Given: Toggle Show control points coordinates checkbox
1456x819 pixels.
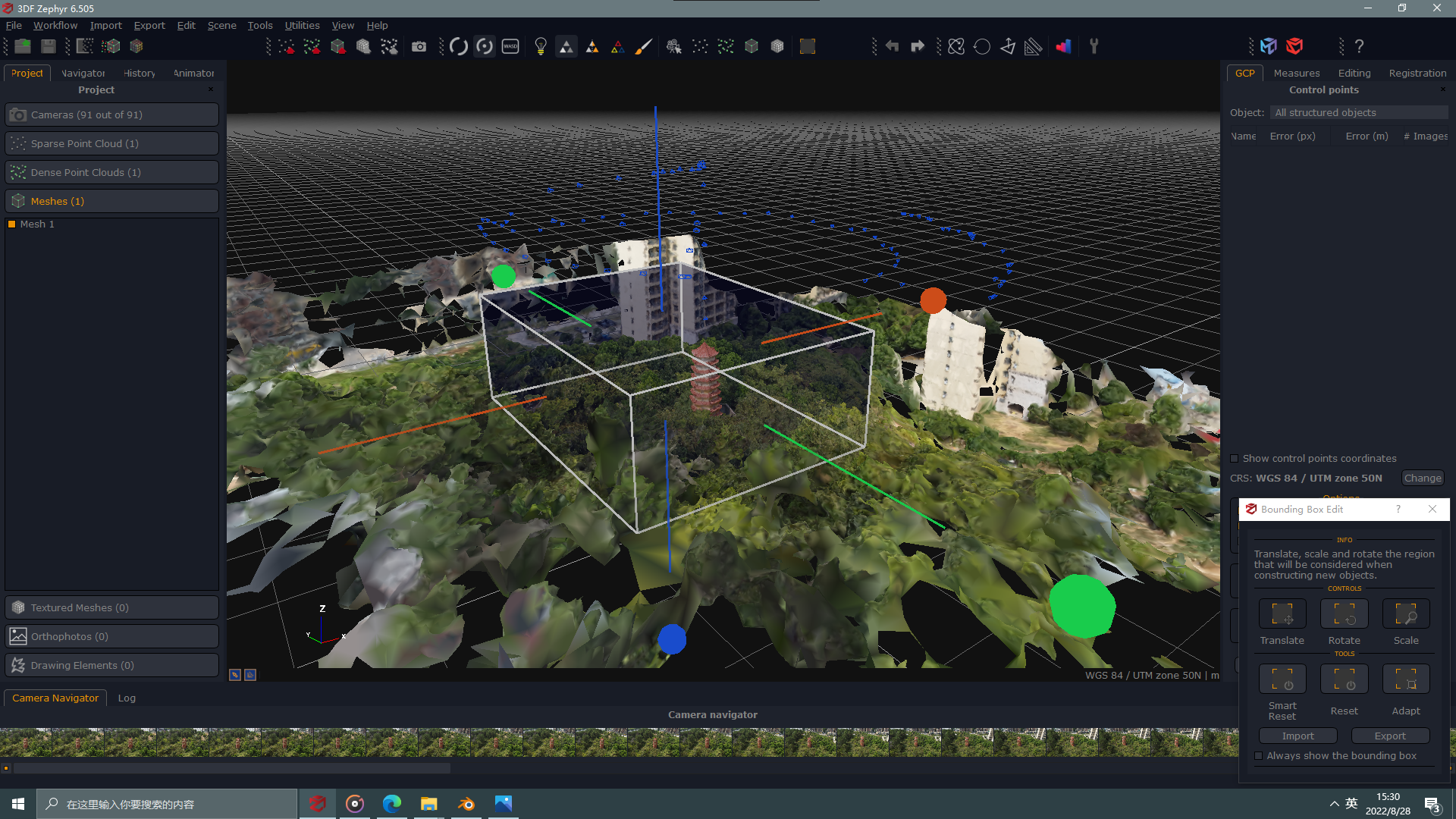Looking at the screenshot, I should 1233,458.
